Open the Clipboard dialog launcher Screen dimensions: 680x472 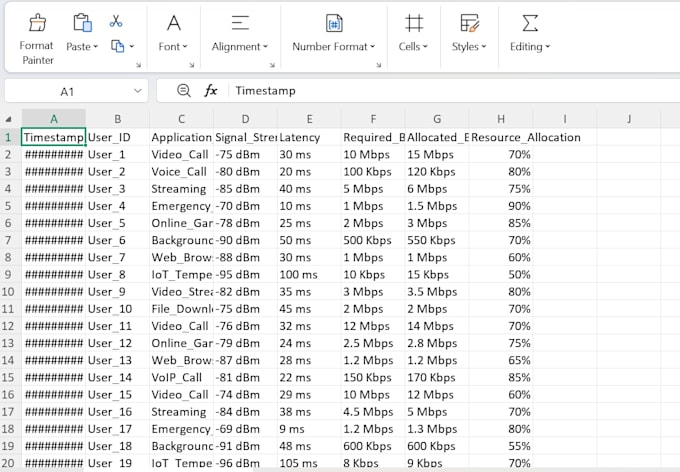point(138,65)
